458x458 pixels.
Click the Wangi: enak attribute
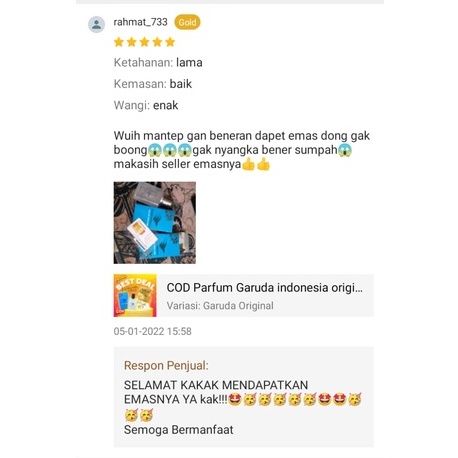point(146,105)
